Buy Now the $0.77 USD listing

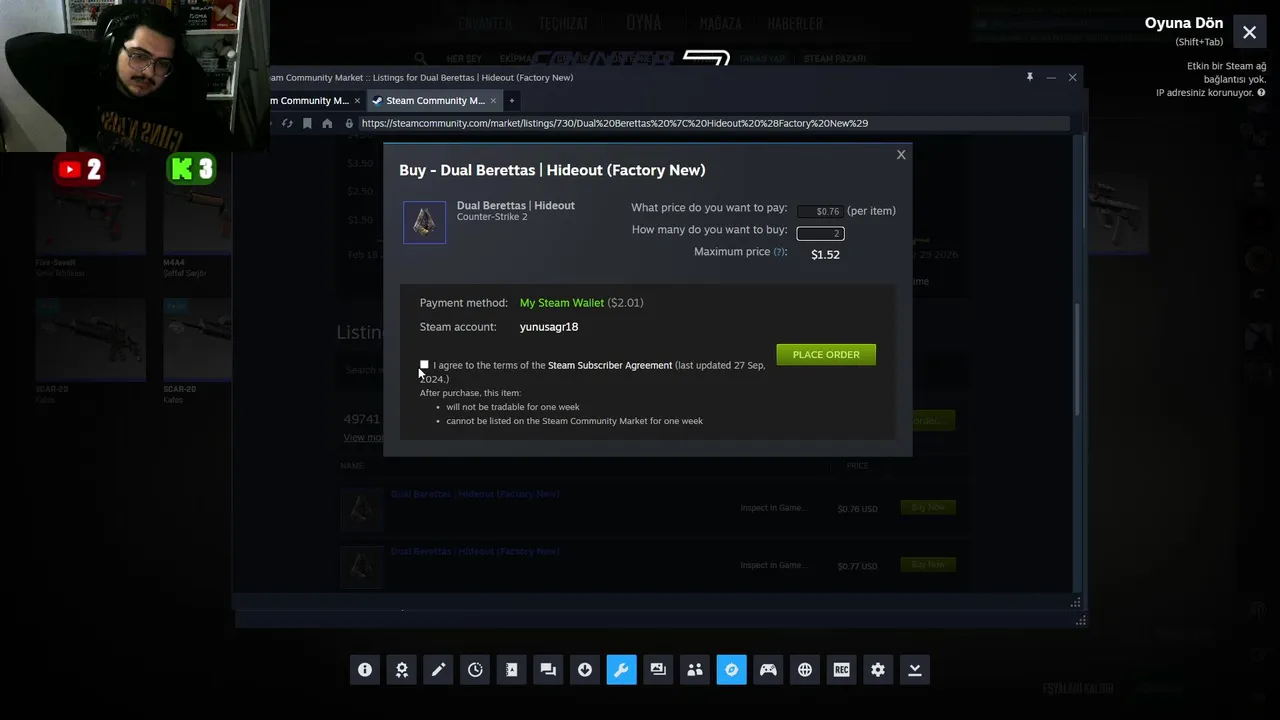[x=928, y=564]
